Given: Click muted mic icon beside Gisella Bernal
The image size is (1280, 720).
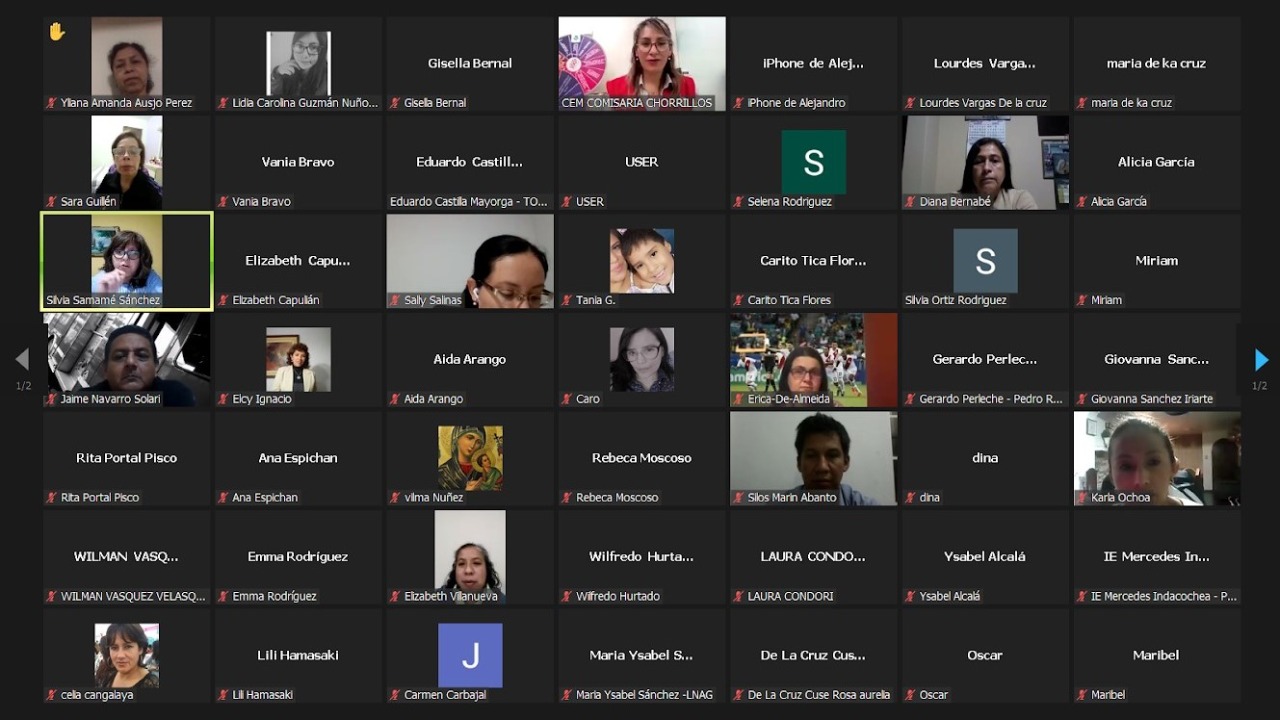Looking at the screenshot, I should click(395, 103).
